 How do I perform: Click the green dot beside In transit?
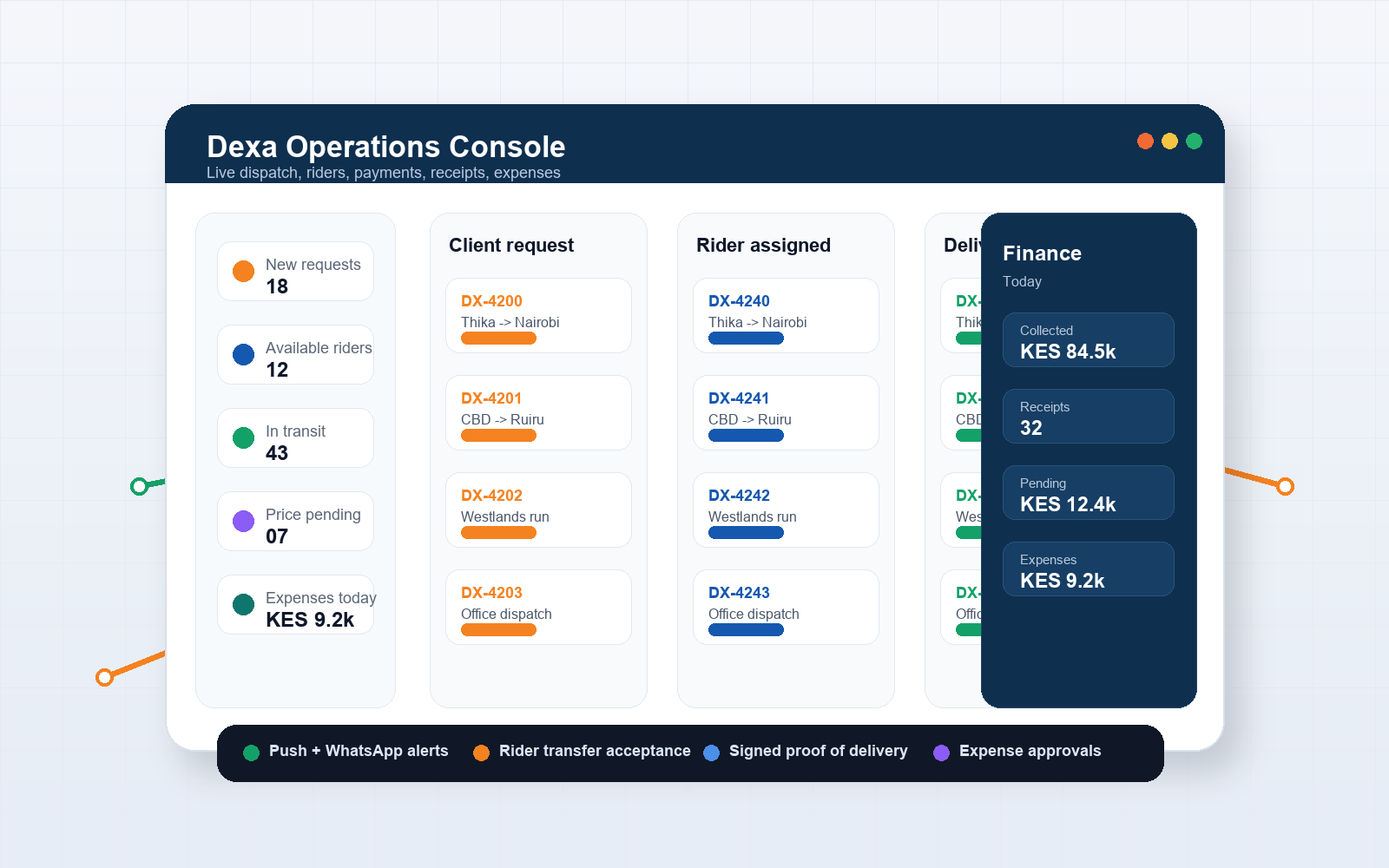(244, 437)
